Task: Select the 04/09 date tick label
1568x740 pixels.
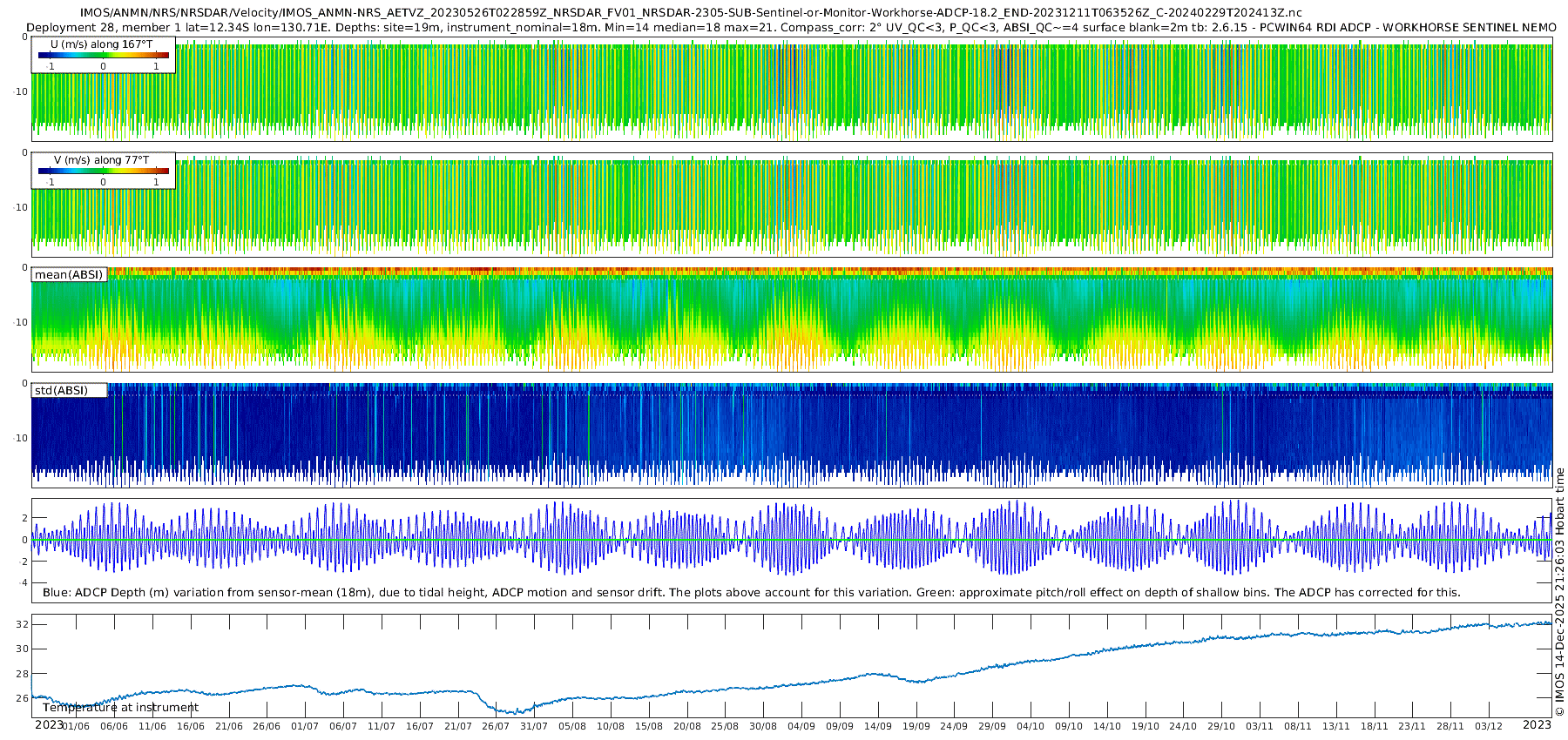Action: tap(801, 726)
